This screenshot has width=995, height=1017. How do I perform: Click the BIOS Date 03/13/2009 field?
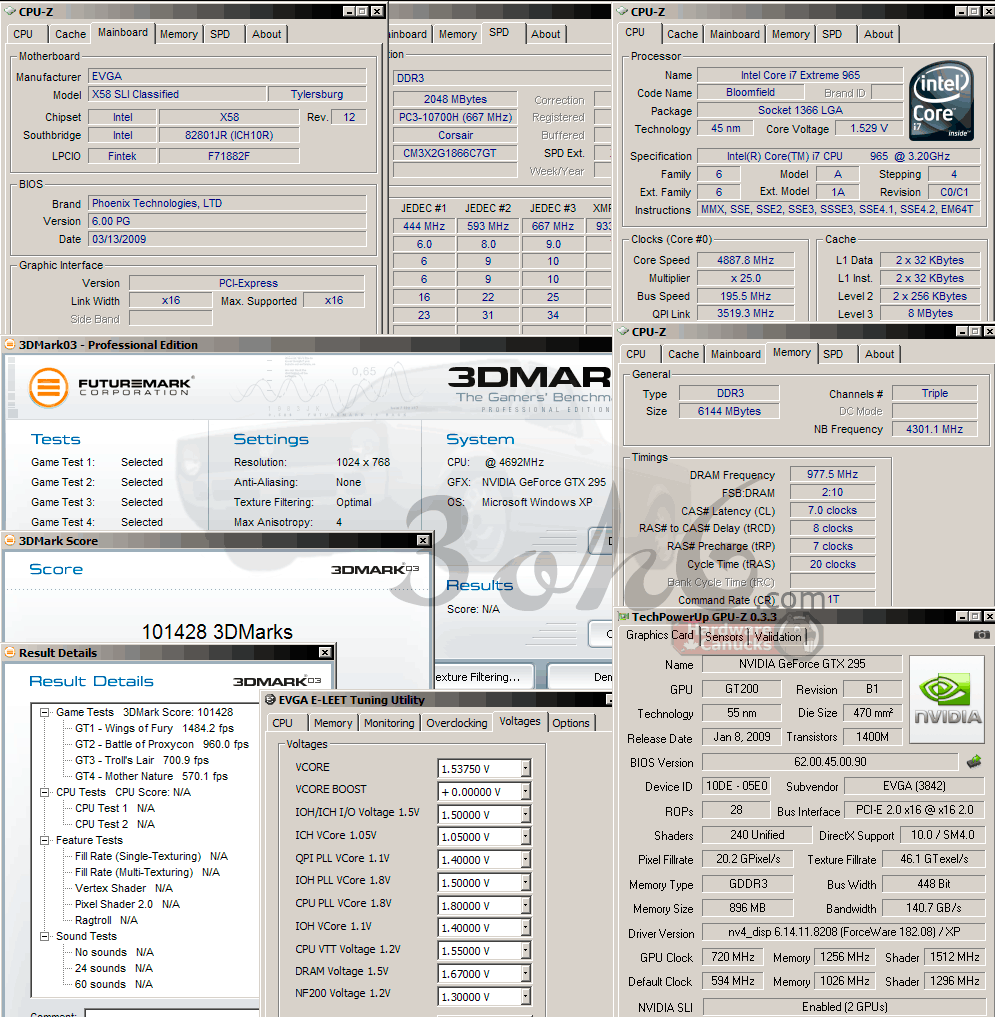point(227,239)
